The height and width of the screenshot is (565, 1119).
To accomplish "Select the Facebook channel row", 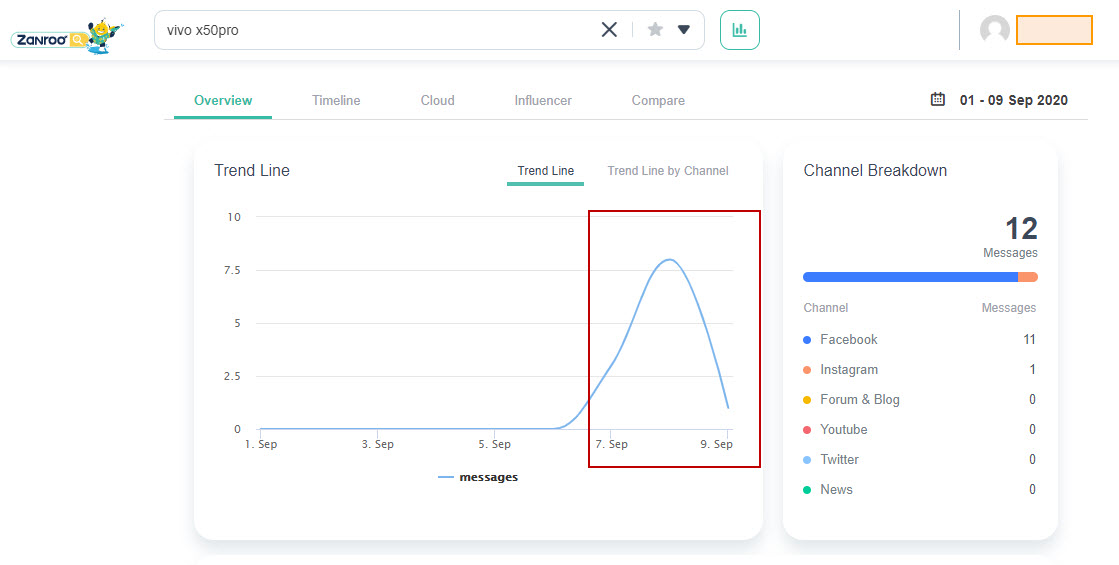I will [919, 340].
